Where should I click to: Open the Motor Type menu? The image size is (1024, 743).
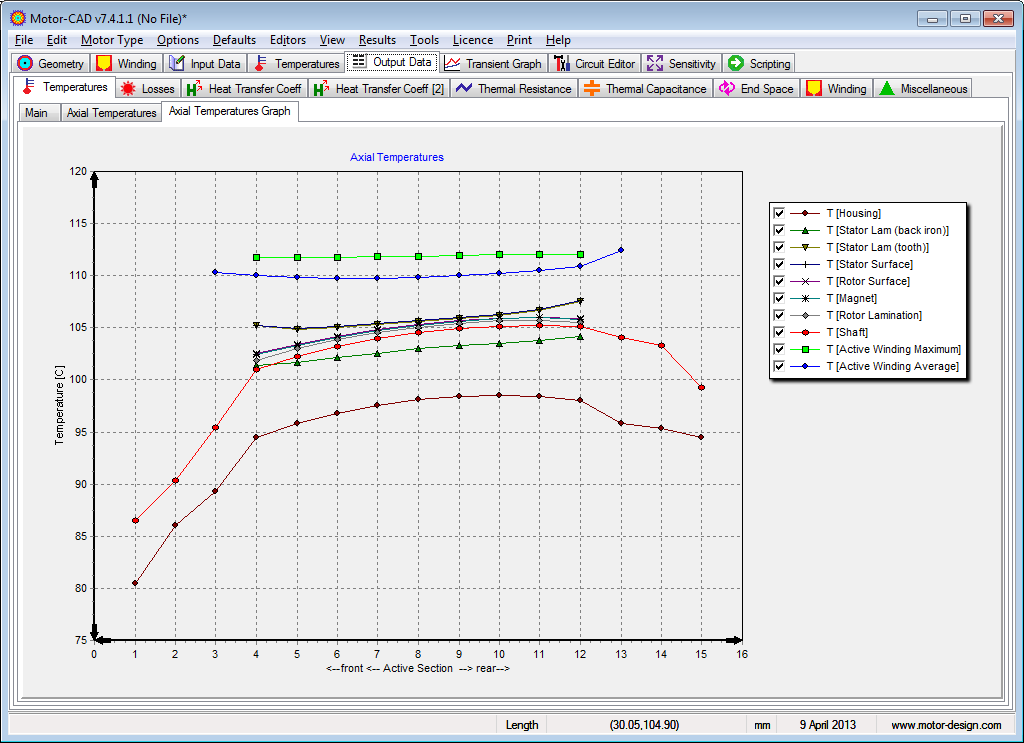click(112, 40)
